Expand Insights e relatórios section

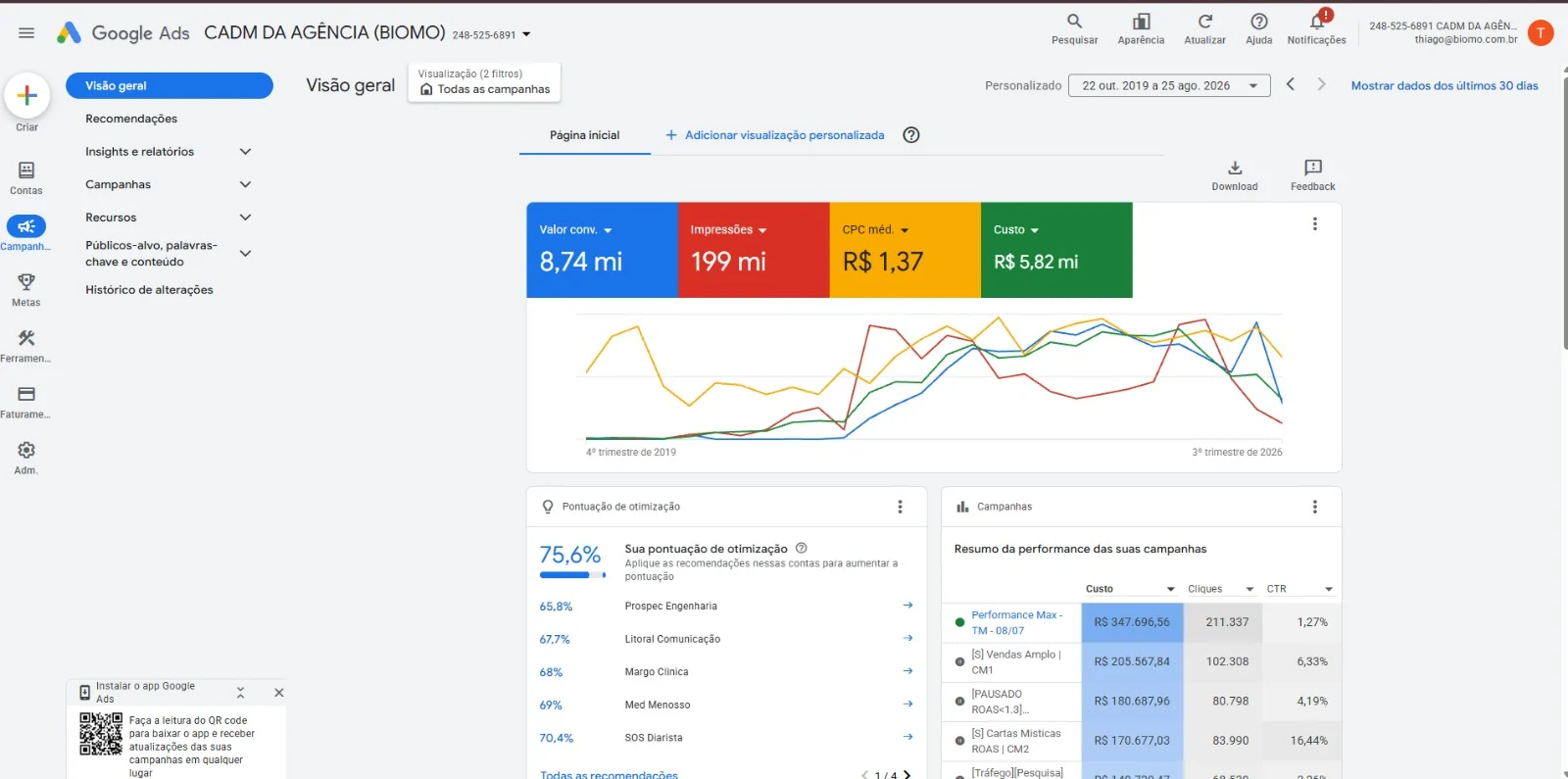(x=245, y=151)
